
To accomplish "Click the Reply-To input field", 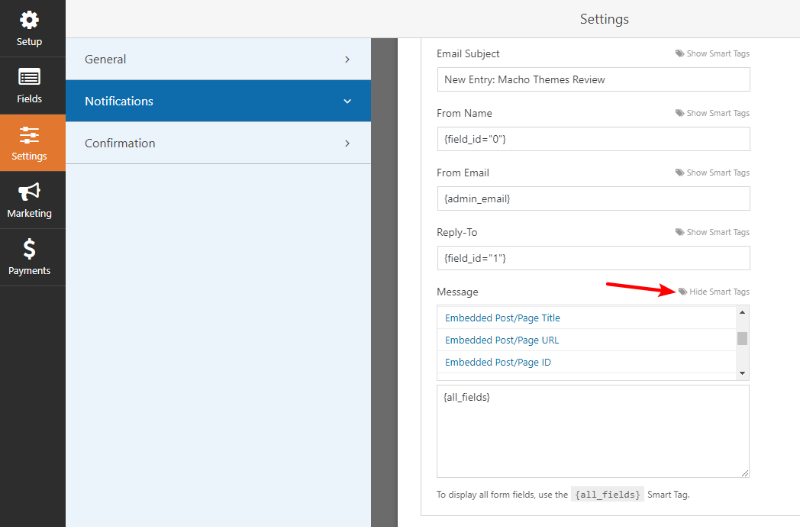I will pyautogui.click(x=593, y=258).
